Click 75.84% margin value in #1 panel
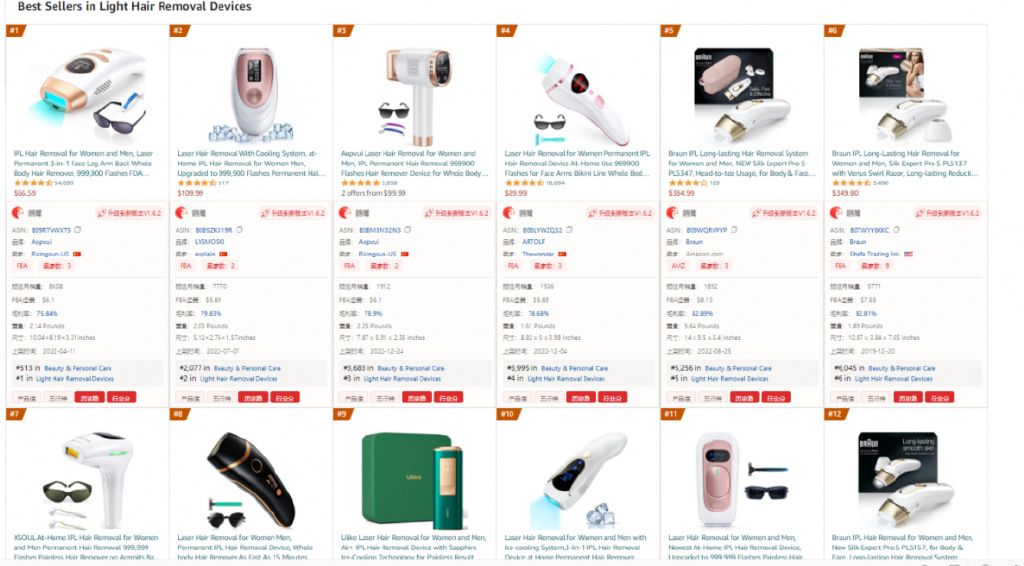This screenshot has width=1024, height=566. coord(47,314)
